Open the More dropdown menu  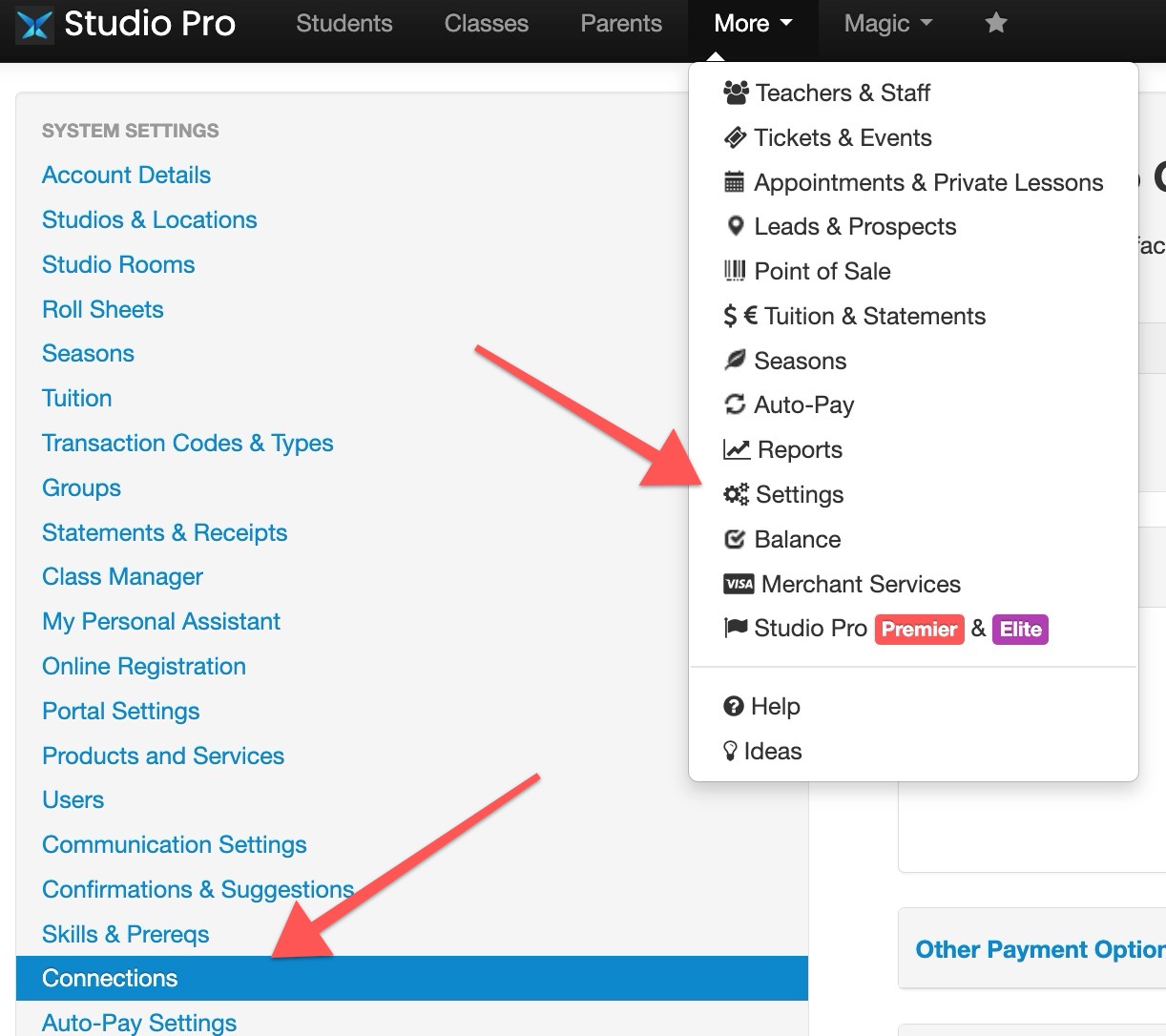(753, 24)
